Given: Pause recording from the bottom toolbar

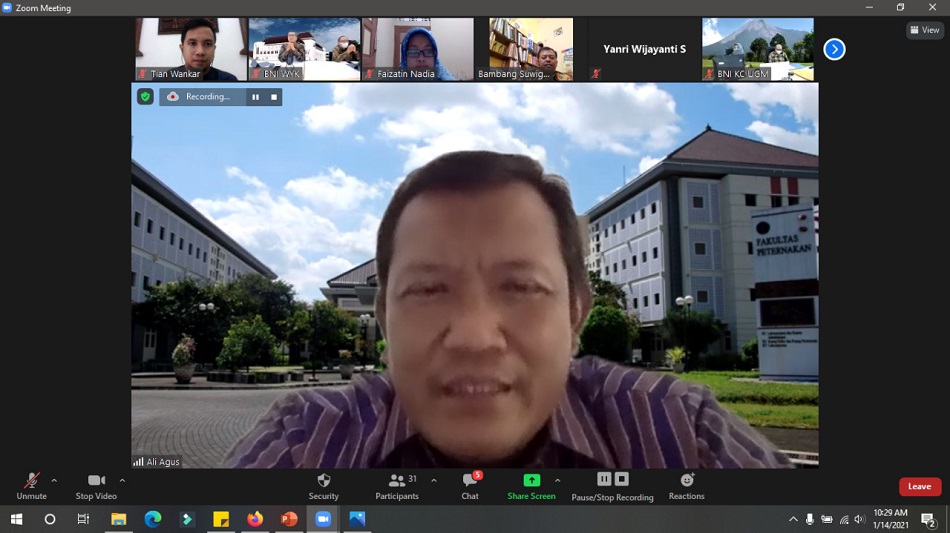Looking at the screenshot, I should pyautogui.click(x=604, y=480).
